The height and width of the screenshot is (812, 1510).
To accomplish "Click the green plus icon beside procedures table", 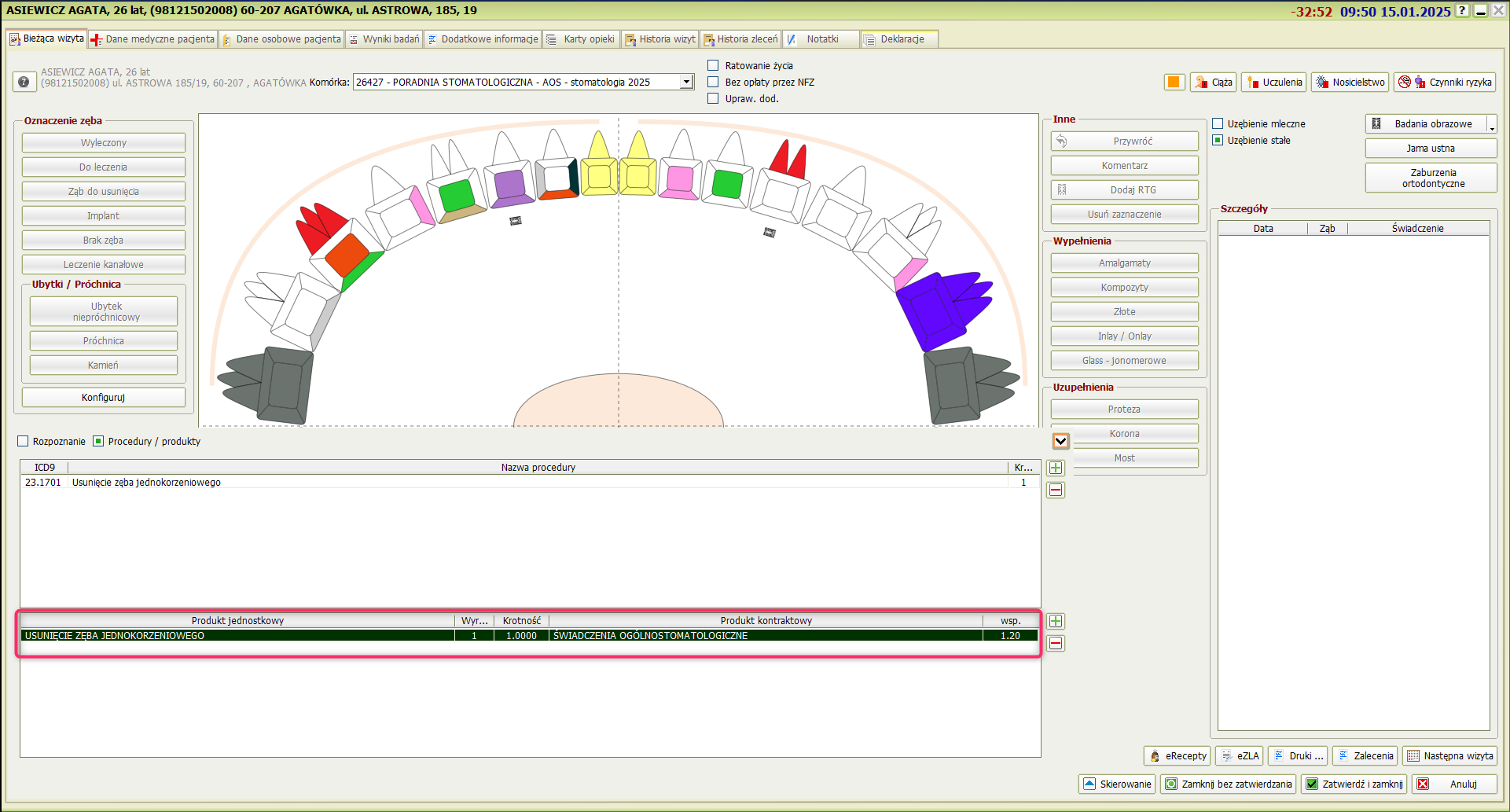I will point(1056,468).
